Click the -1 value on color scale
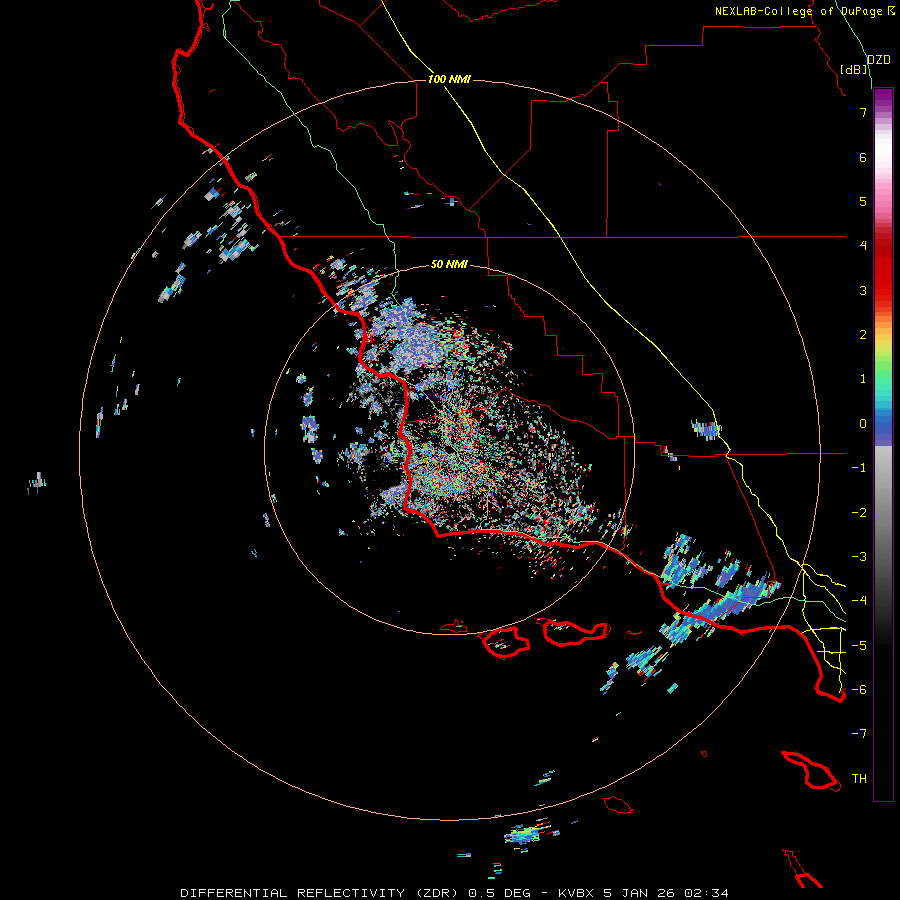 click(859, 468)
